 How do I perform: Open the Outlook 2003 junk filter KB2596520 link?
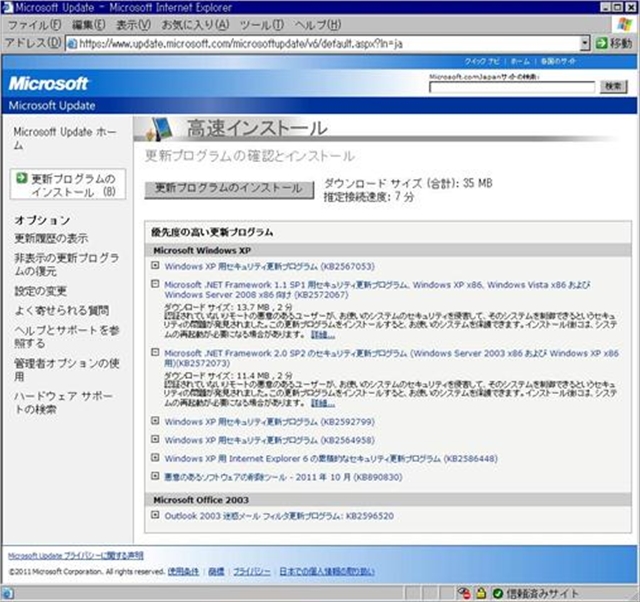coord(279,516)
